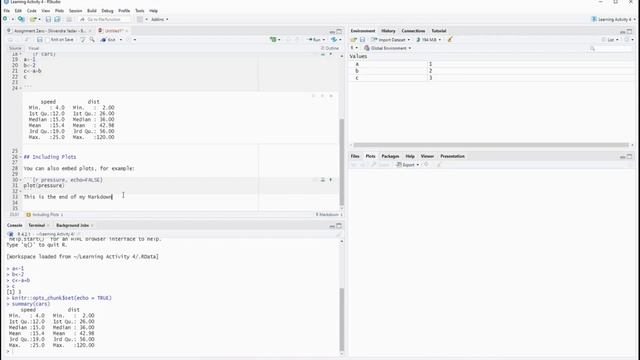Click the Find/Replace magnifier icon
The width and height of the screenshot is (640, 360).
pyautogui.click(x=92, y=40)
